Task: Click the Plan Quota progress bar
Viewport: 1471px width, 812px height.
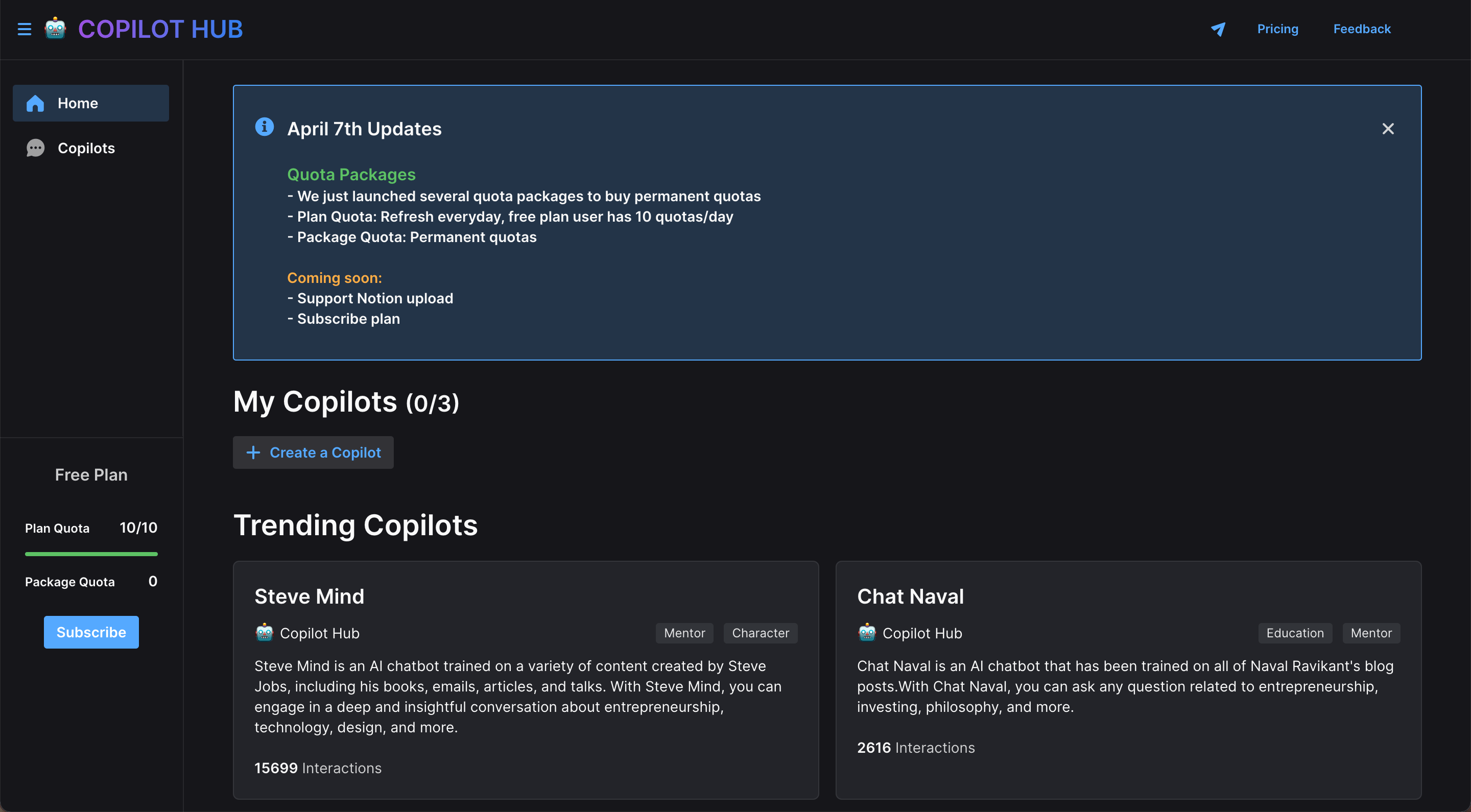Action: tap(91, 554)
